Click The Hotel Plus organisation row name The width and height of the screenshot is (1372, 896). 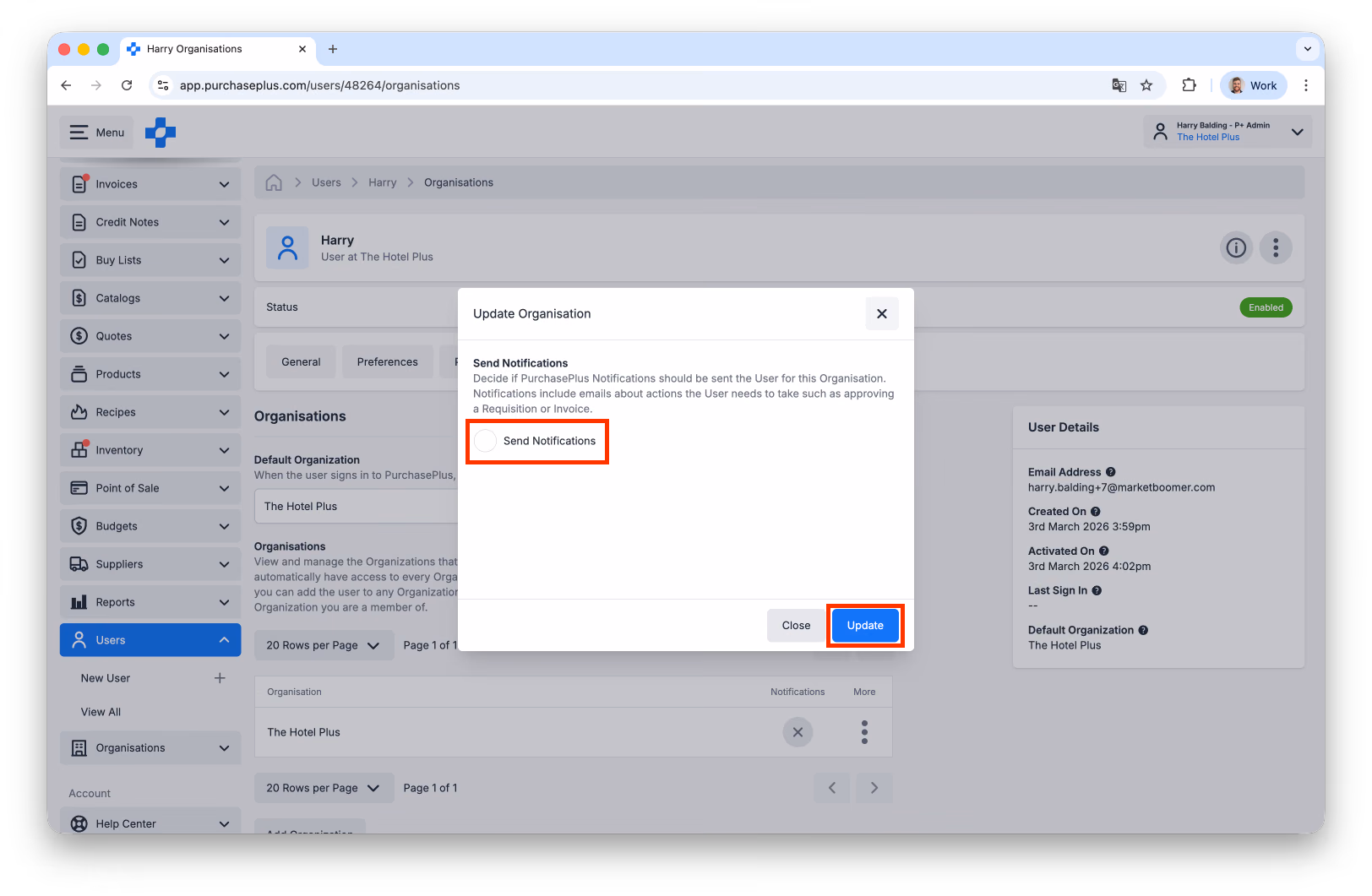click(x=303, y=732)
